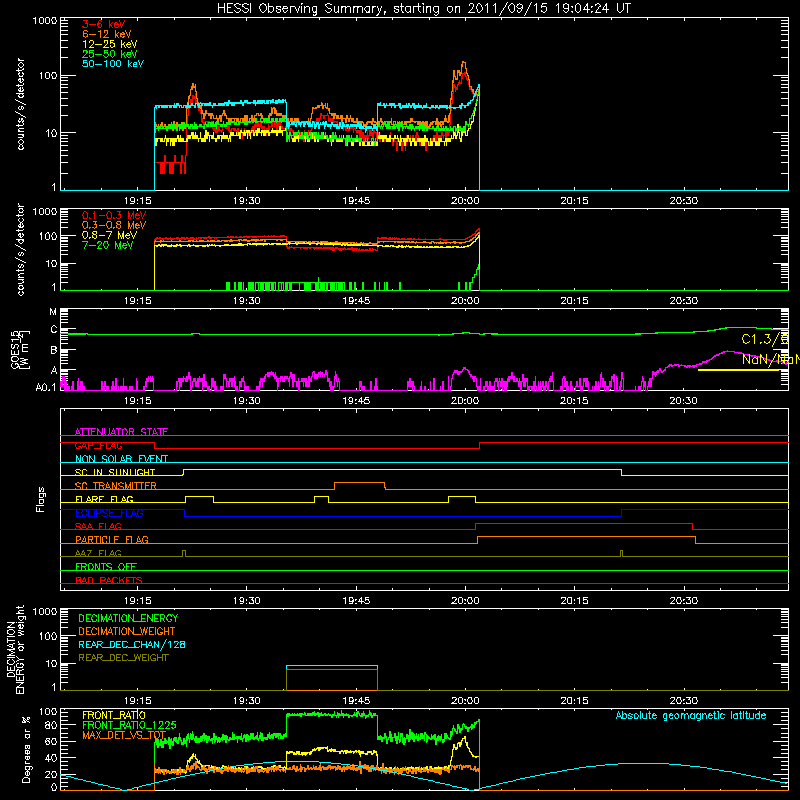Viewport: 800px width, 800px height.
Task: Click the HESSI Observing Summary title text
Action: (423, 9)
